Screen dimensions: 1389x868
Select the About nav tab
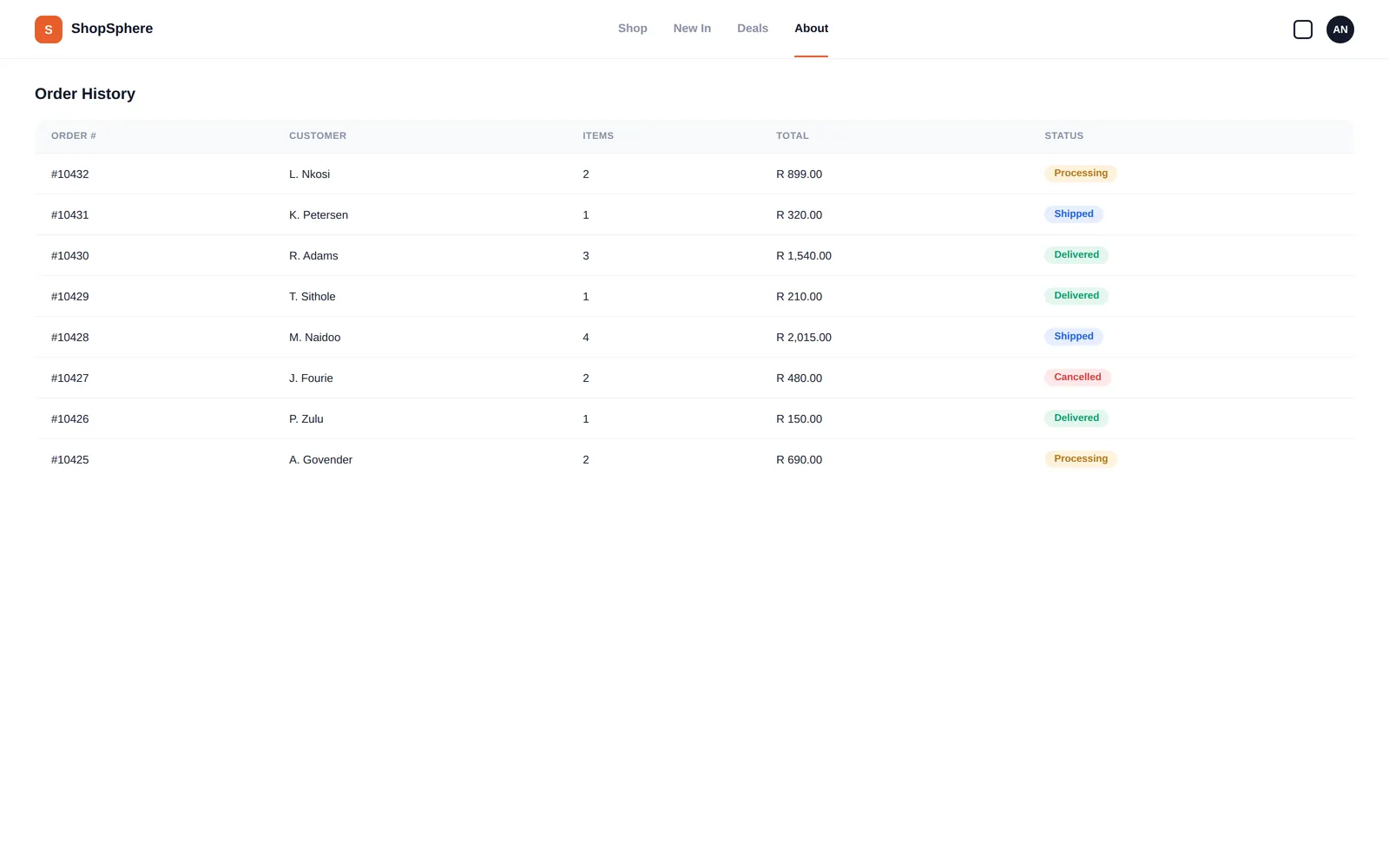pos(811,29)
